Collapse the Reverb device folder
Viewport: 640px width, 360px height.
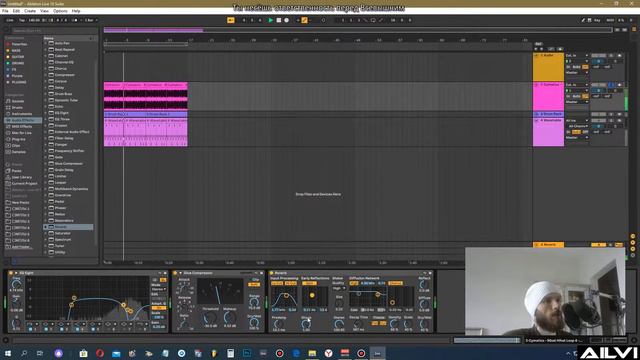pos(46,227)
